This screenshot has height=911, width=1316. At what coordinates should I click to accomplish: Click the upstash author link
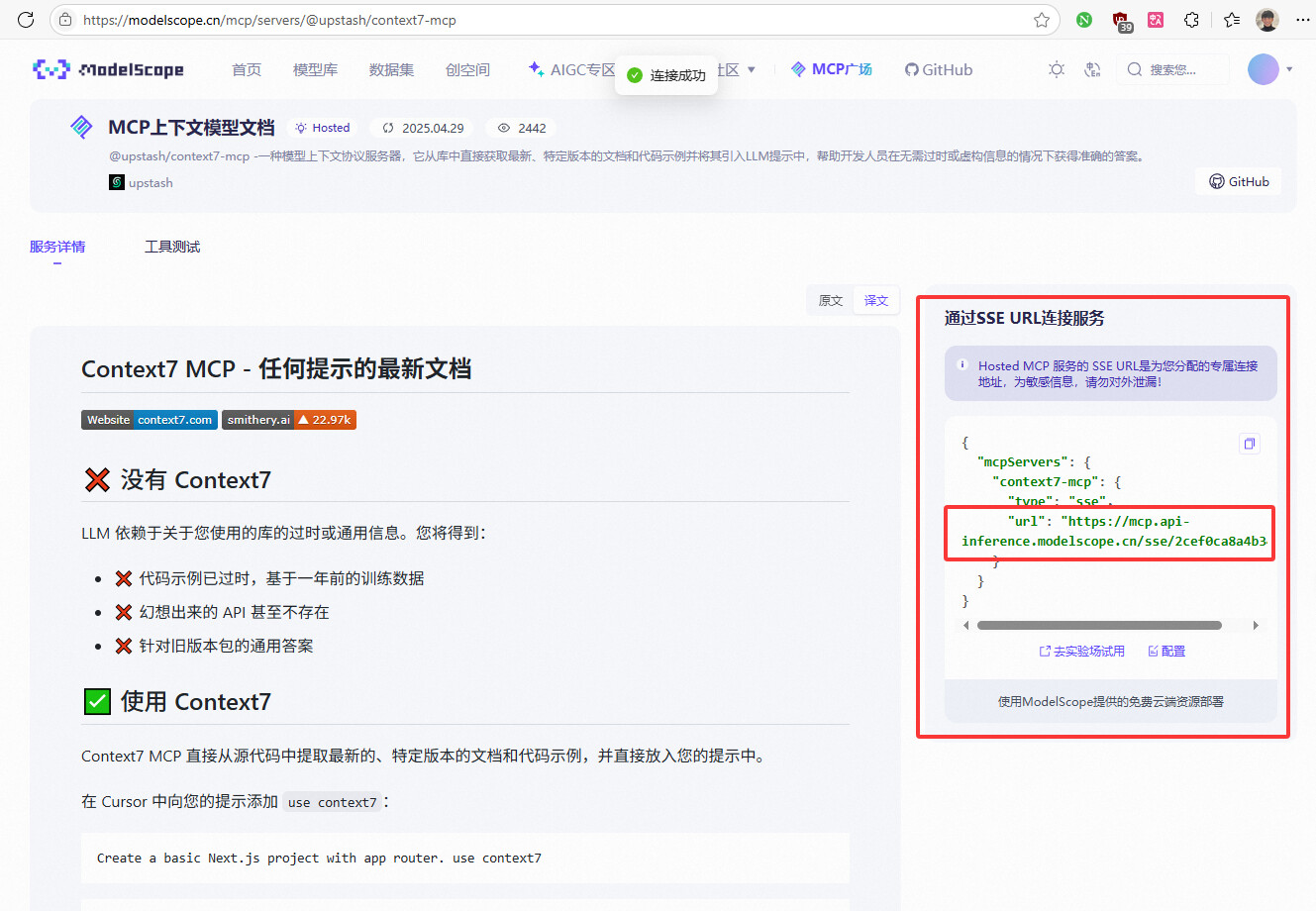[142, 182]
